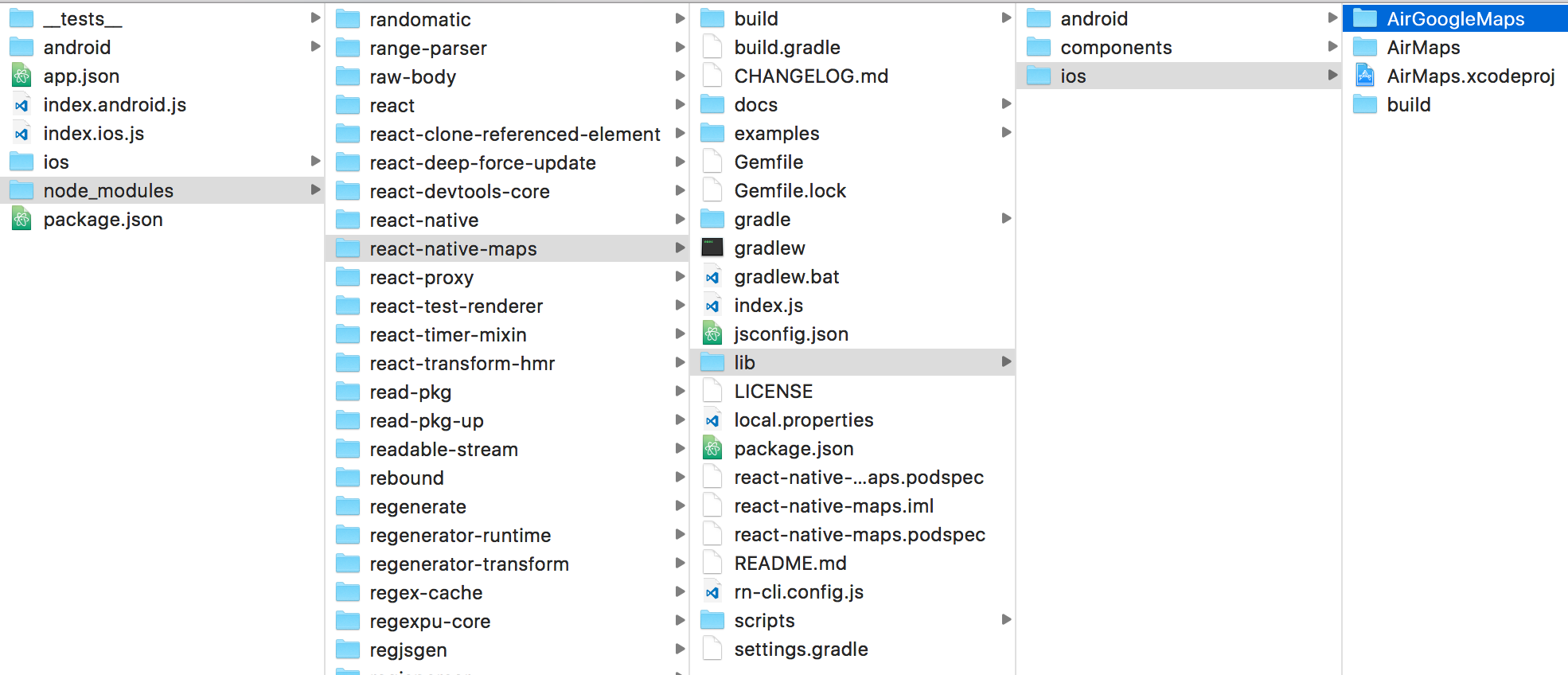The height and width of the screenshot is (675, 1568).
Task: Click the README.md document icon
Action: coord(712,564)
